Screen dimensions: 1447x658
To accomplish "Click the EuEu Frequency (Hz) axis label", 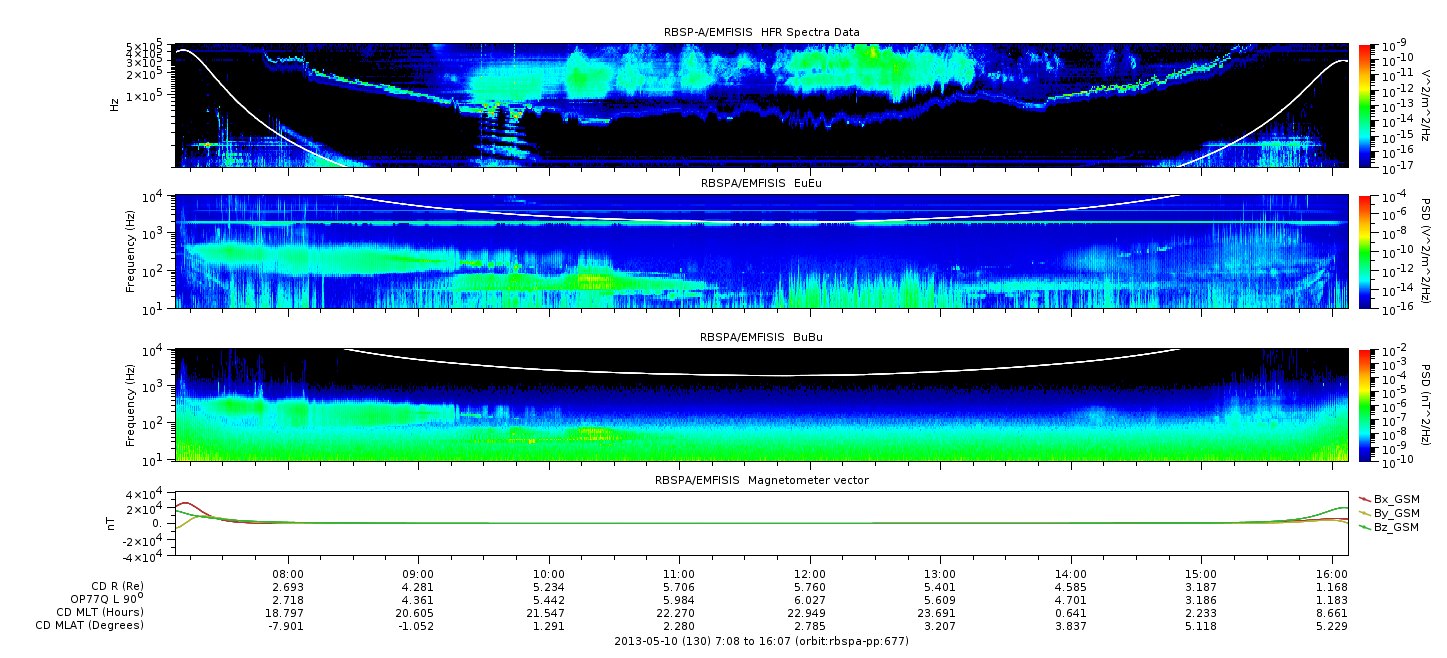I will [x=131, y=251].
